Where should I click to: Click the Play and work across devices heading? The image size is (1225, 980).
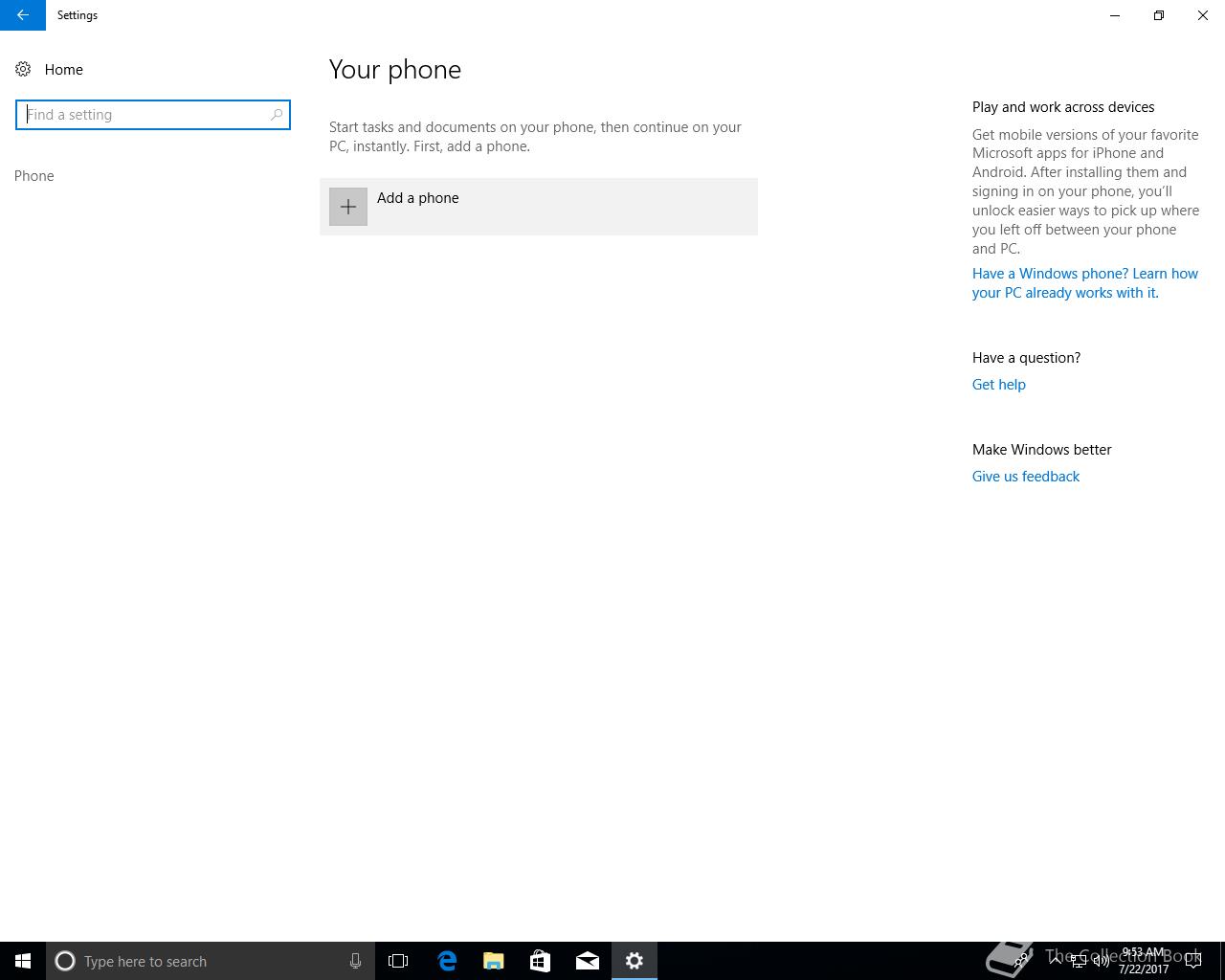[x=1063, y=107]
